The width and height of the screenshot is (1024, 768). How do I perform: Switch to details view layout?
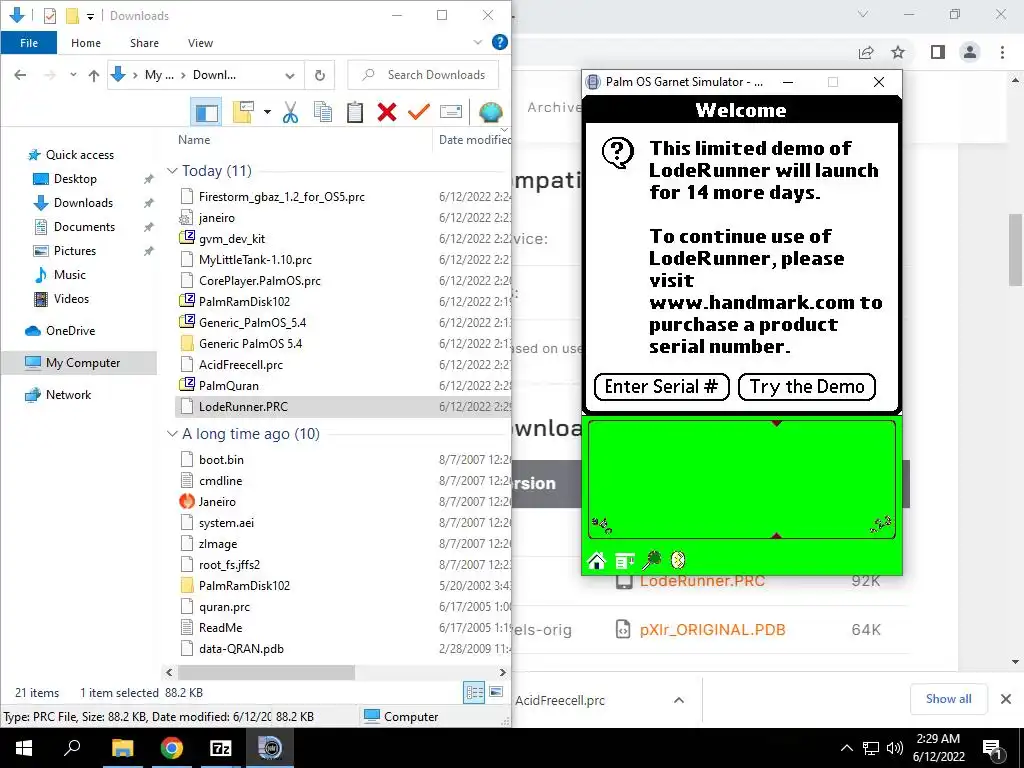474,692
